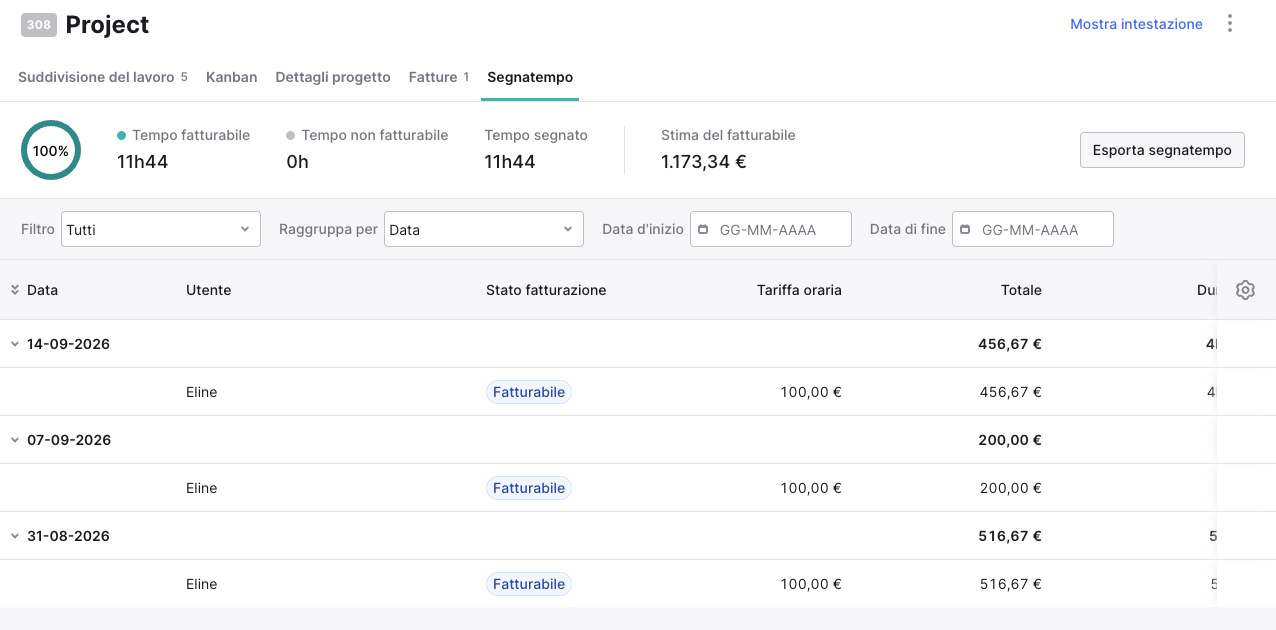Click the 308 project number badge
Screen dimensions: 1276x630
tap(39, 25)
